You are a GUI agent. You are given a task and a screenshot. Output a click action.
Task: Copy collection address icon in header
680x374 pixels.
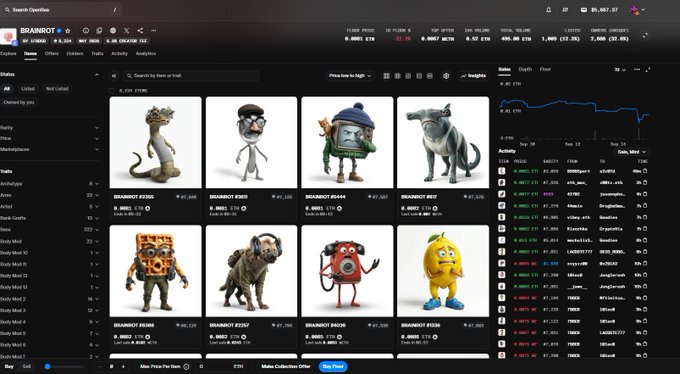[x=99, y=31]
